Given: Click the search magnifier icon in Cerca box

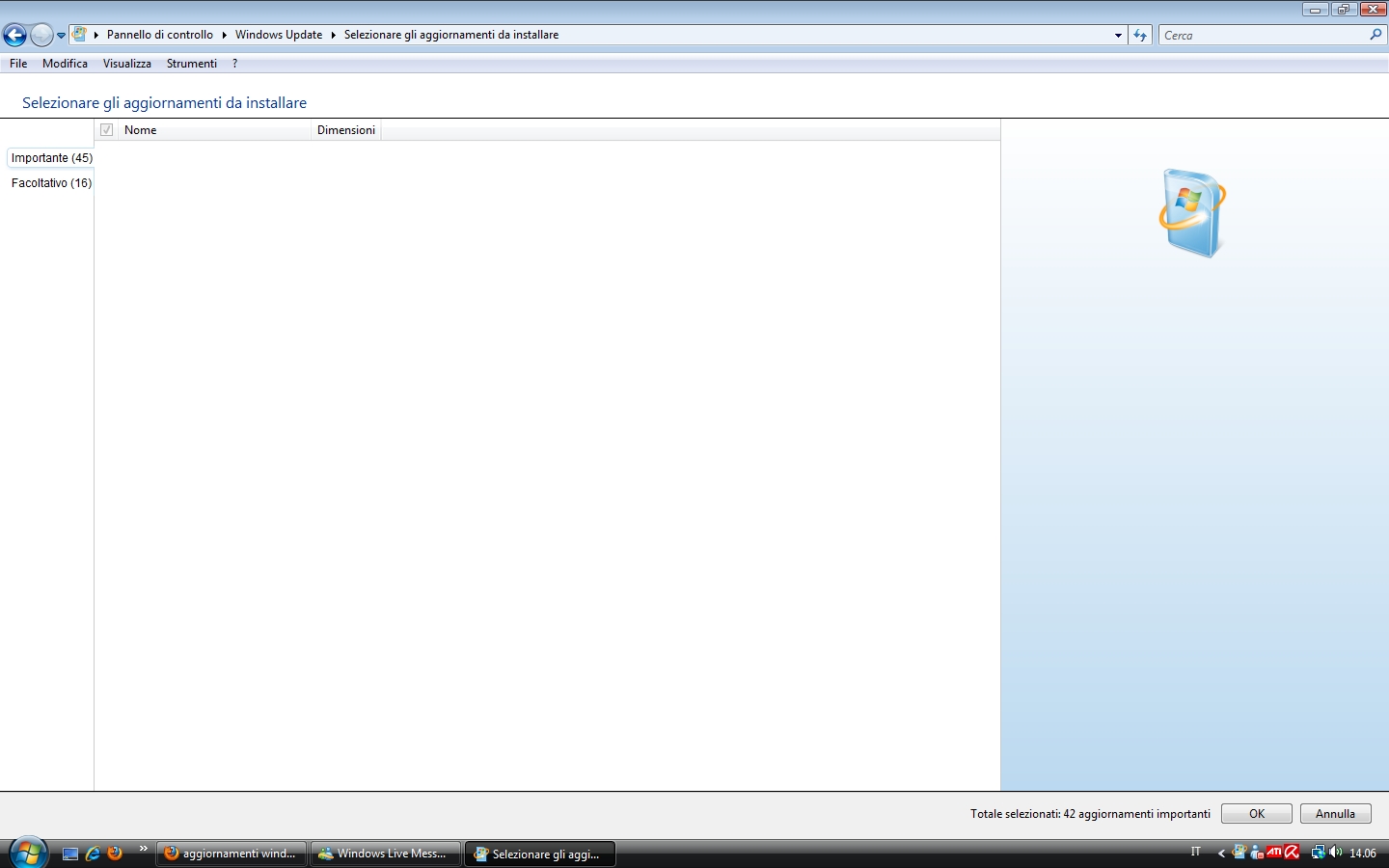Looking at the screenshot, I should (x=1375, y=35).
